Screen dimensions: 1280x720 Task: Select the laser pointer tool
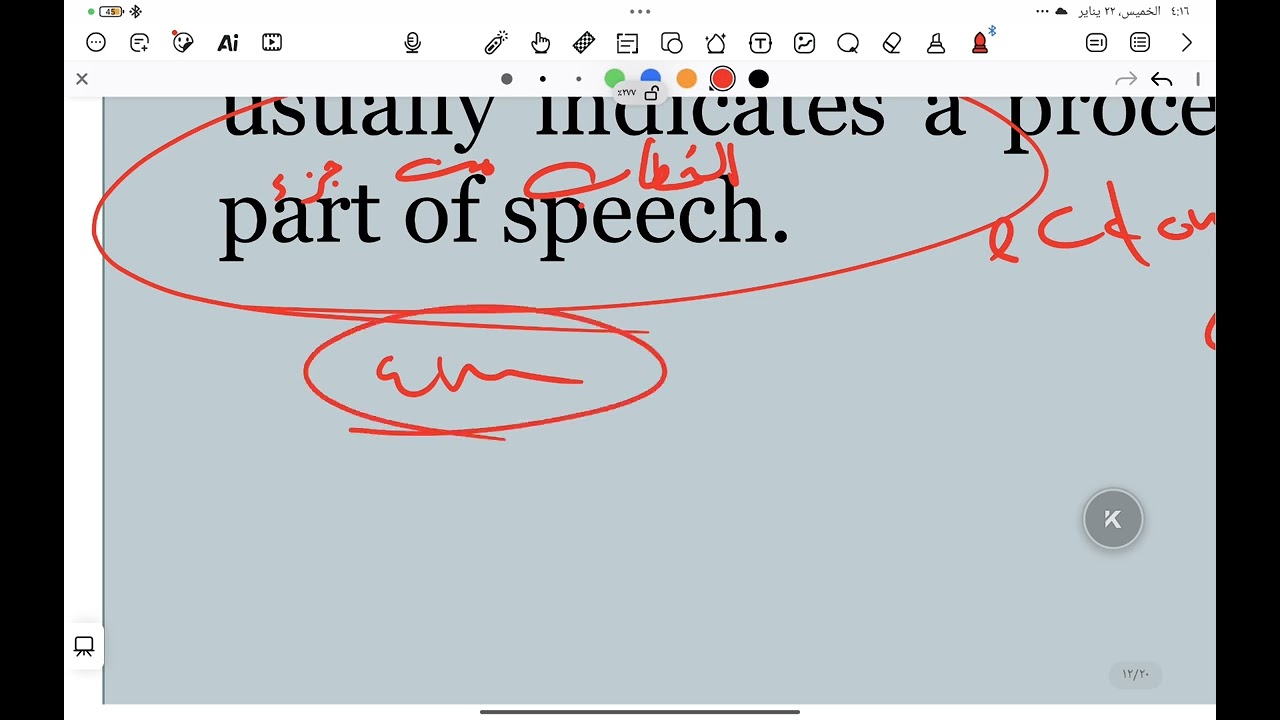coord(496,43)
